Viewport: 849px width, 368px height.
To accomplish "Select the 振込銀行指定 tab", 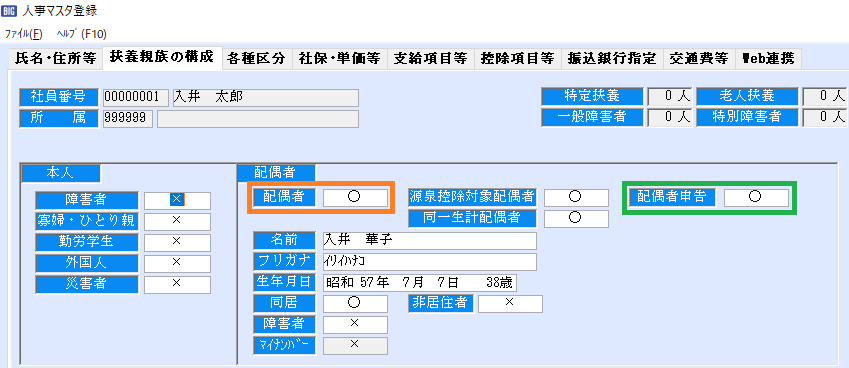I will tap(612, 59).
